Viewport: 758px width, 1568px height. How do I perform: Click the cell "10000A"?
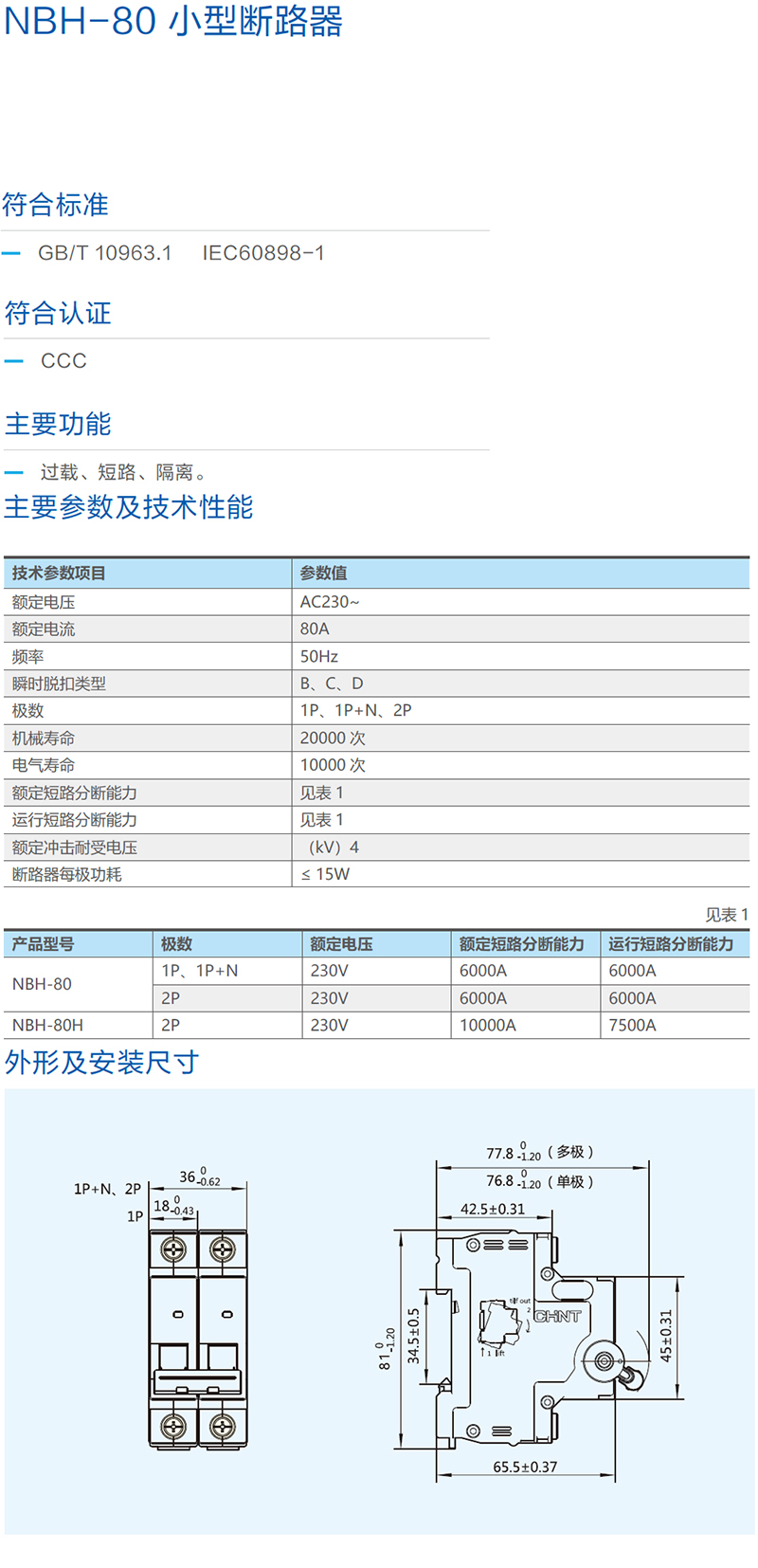coord(488,1025)
